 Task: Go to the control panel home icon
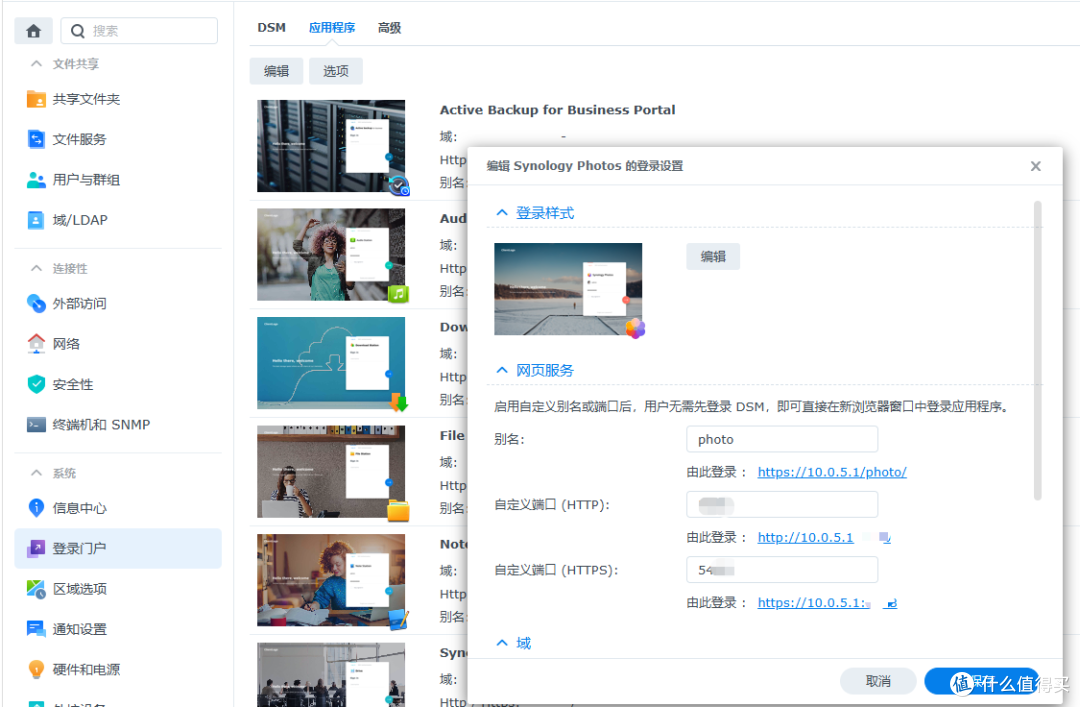pyautogui.click(x=33, y=31)
